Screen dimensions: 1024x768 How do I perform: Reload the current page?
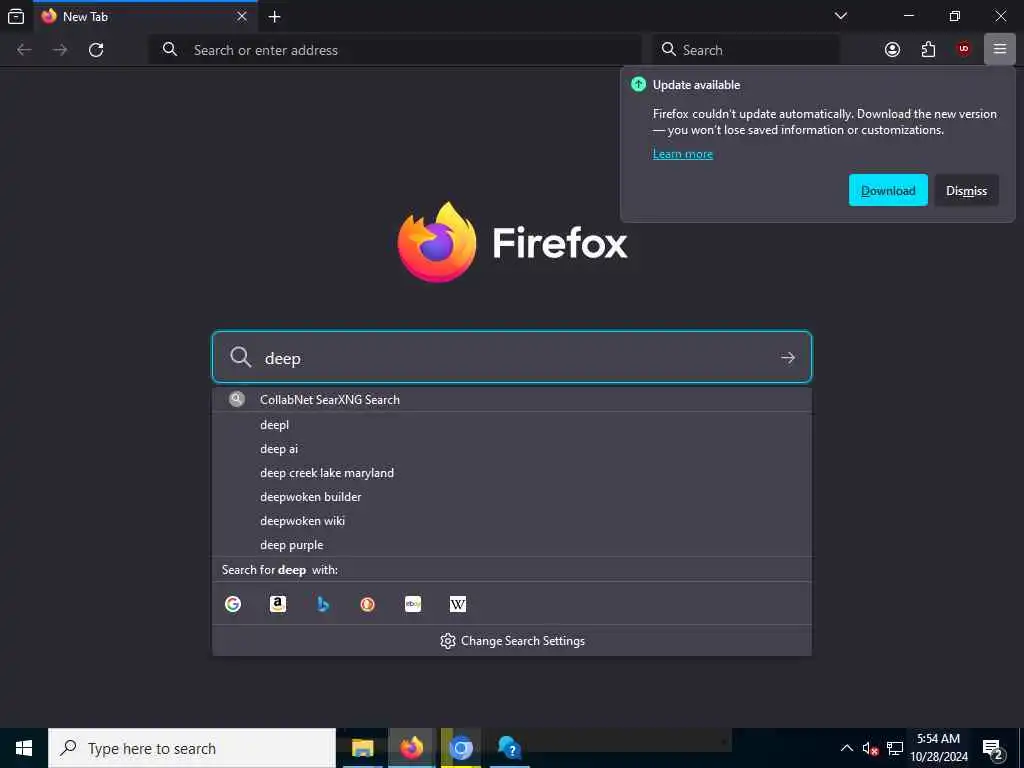[x=96, y=50]
